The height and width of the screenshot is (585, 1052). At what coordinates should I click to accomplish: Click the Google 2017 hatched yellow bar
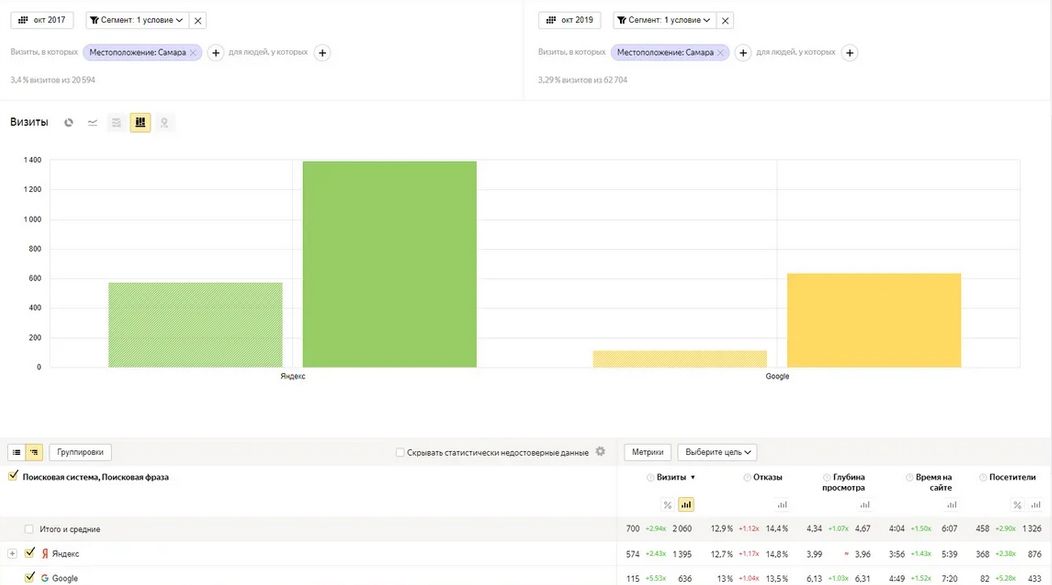coord(680,359)
